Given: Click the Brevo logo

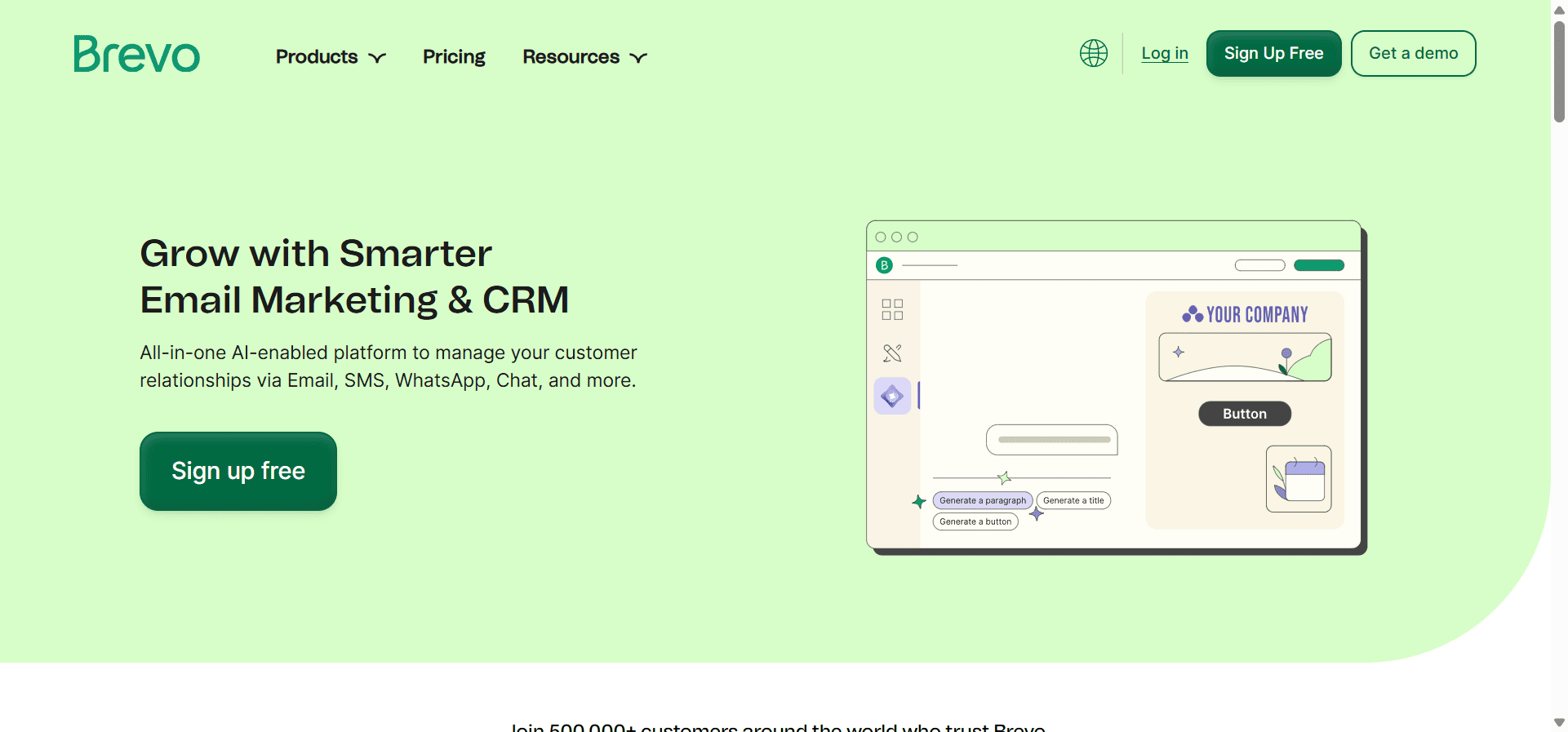Looking at the screenshot, I should point(136,54).
